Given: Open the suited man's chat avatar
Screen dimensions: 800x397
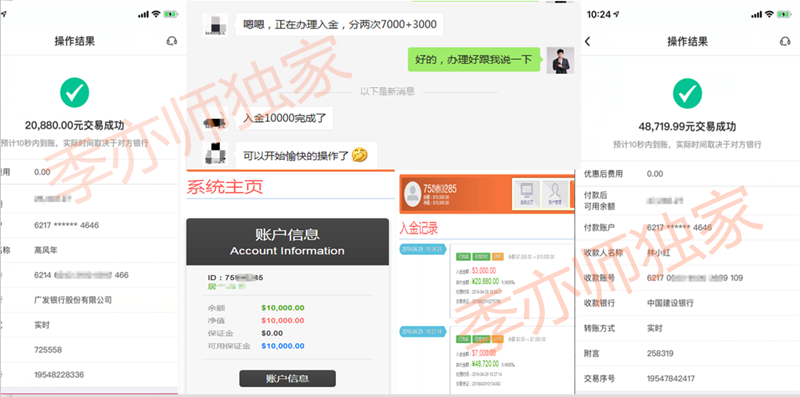Looking at the screenshot, I should pos(560,61).
